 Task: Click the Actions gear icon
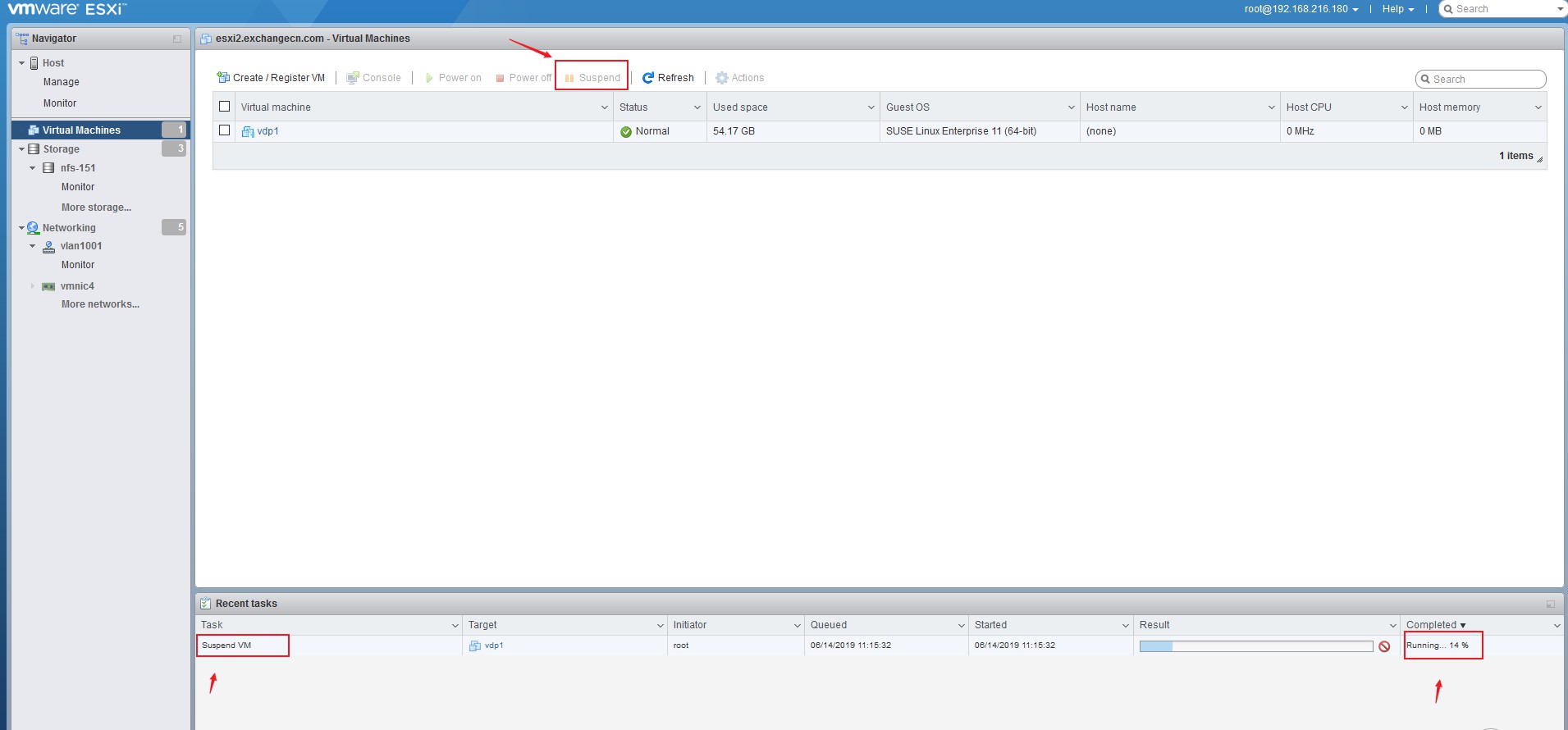coord(722,78)
